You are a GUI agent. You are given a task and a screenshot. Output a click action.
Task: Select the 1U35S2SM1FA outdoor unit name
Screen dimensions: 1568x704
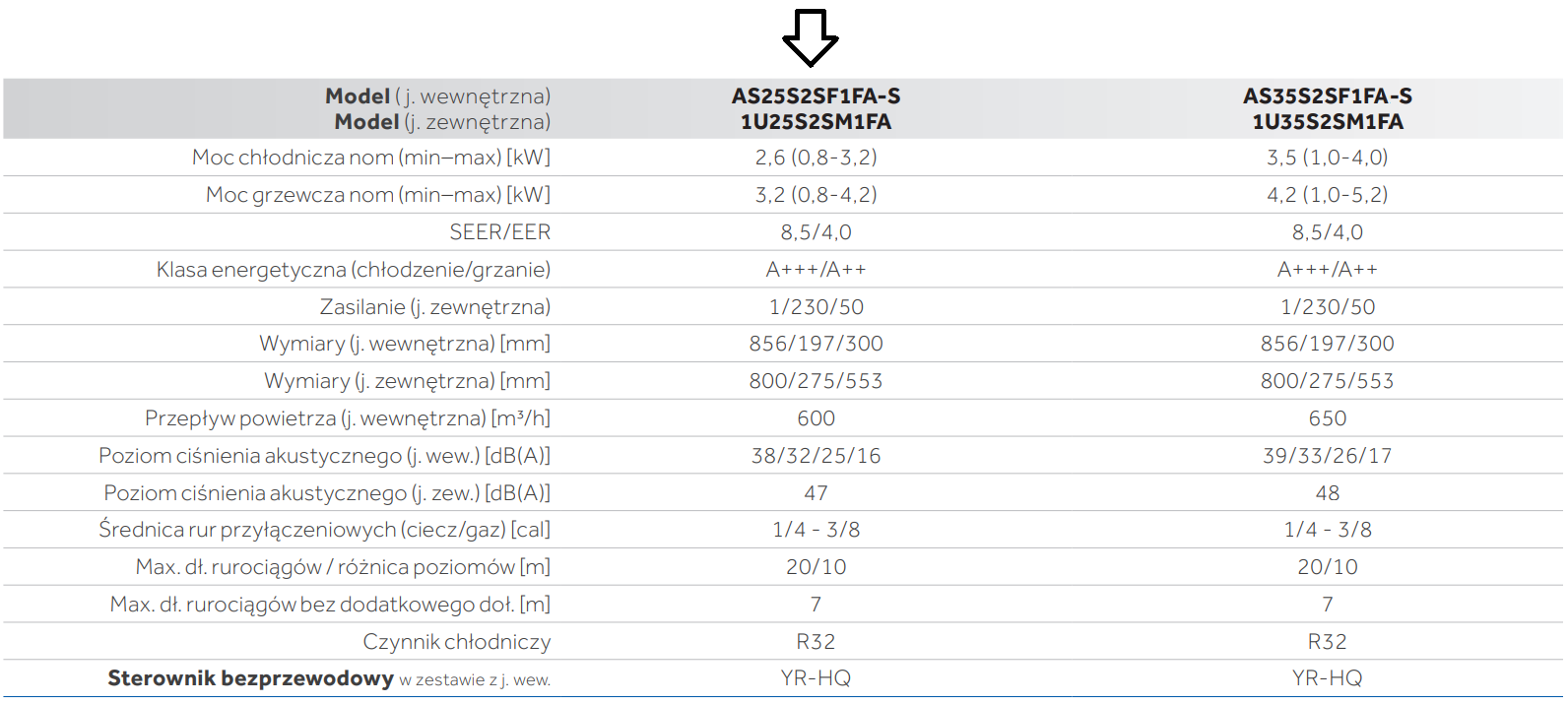[x=1327, y=122]
